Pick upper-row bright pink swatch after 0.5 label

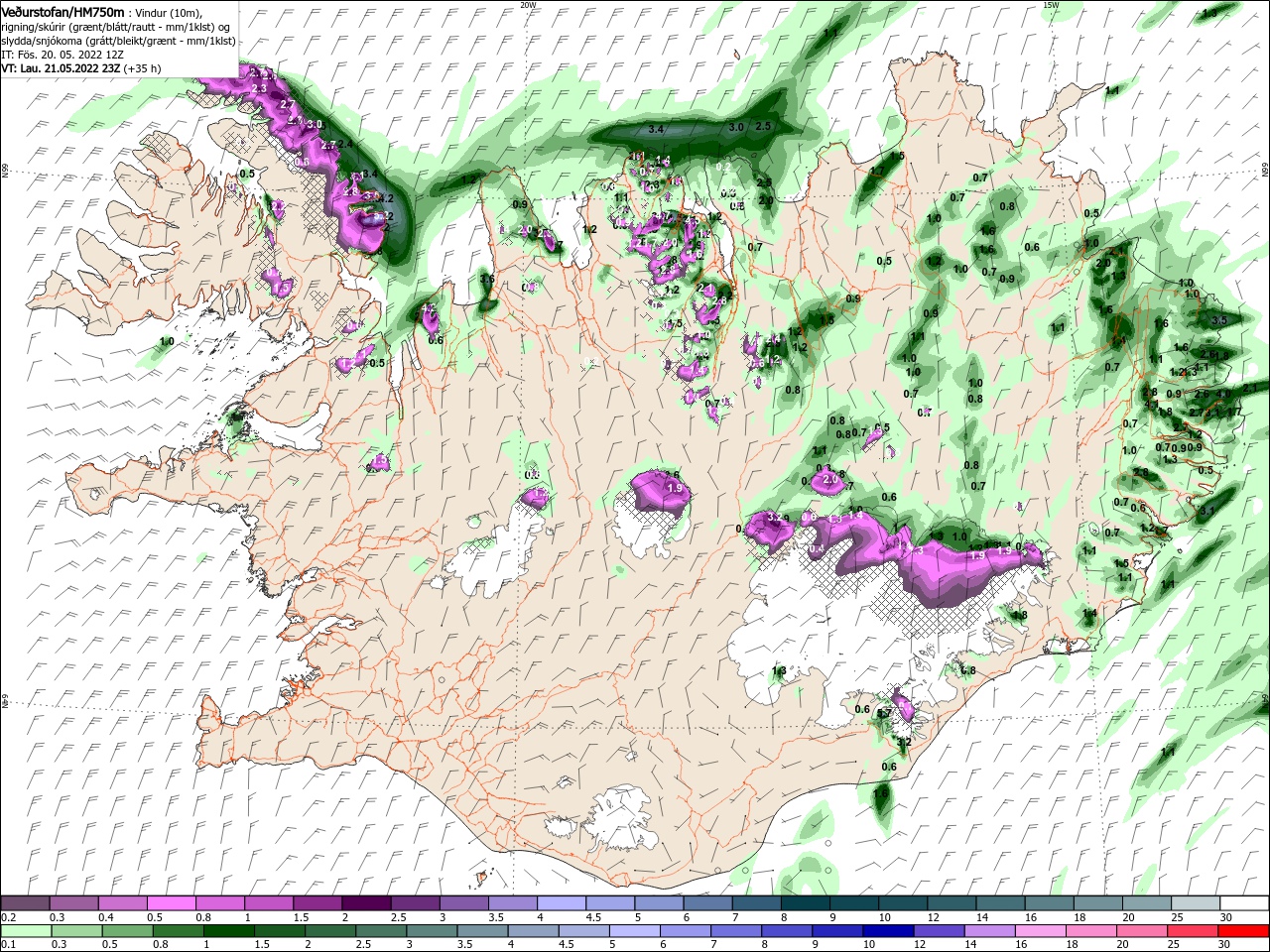pyautogui.click(x=172, y=902)
